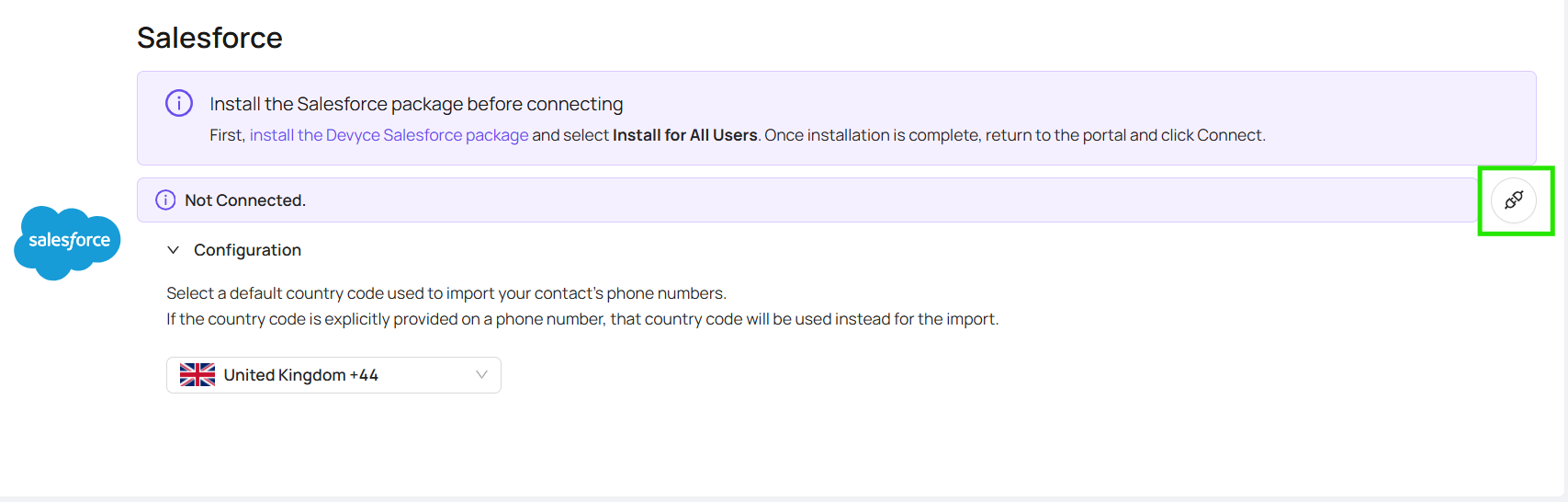Click the vertical scrollbar at right edge

coord(1563,248)
